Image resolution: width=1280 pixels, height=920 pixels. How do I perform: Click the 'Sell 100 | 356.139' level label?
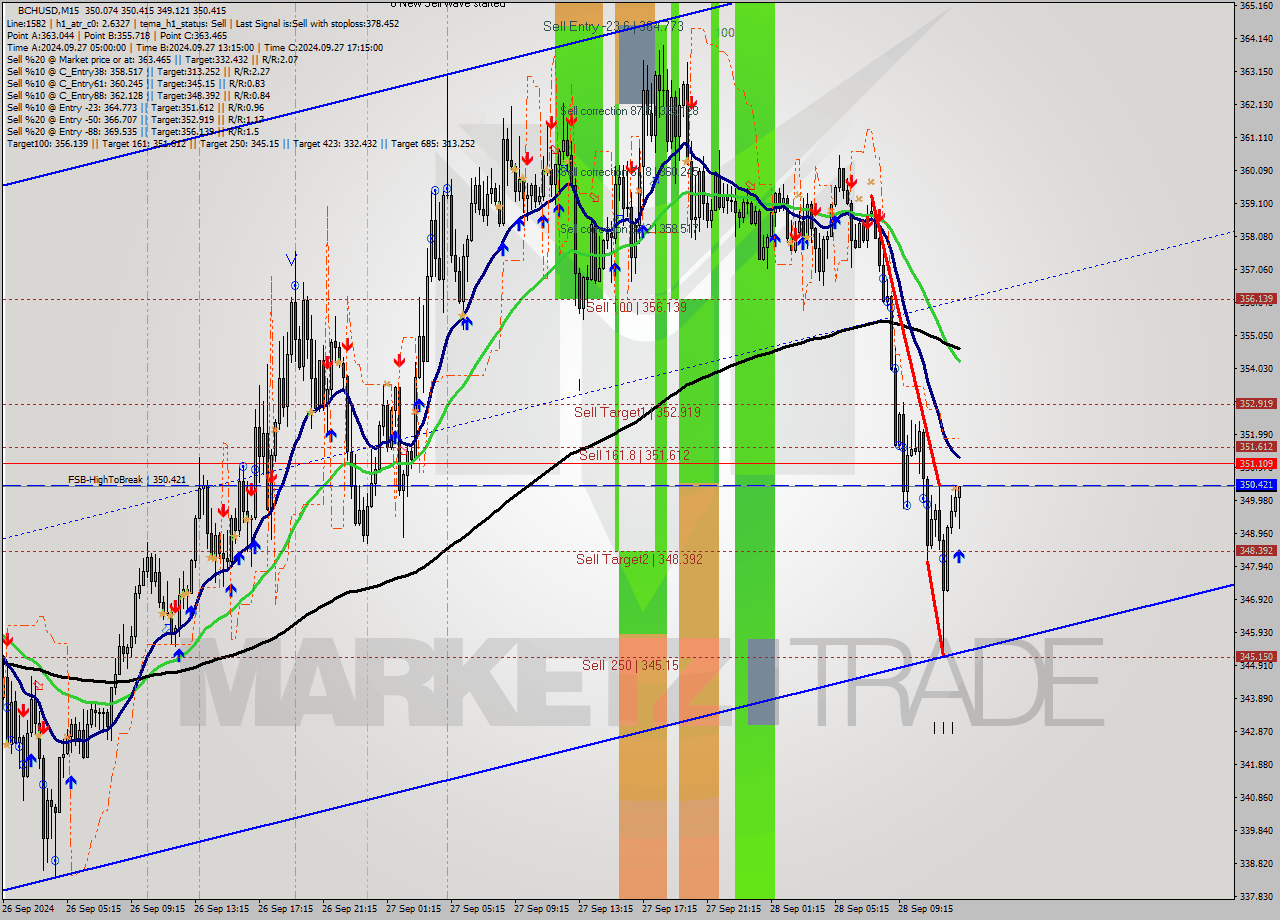pyautogui.click(x=636, y=307)
